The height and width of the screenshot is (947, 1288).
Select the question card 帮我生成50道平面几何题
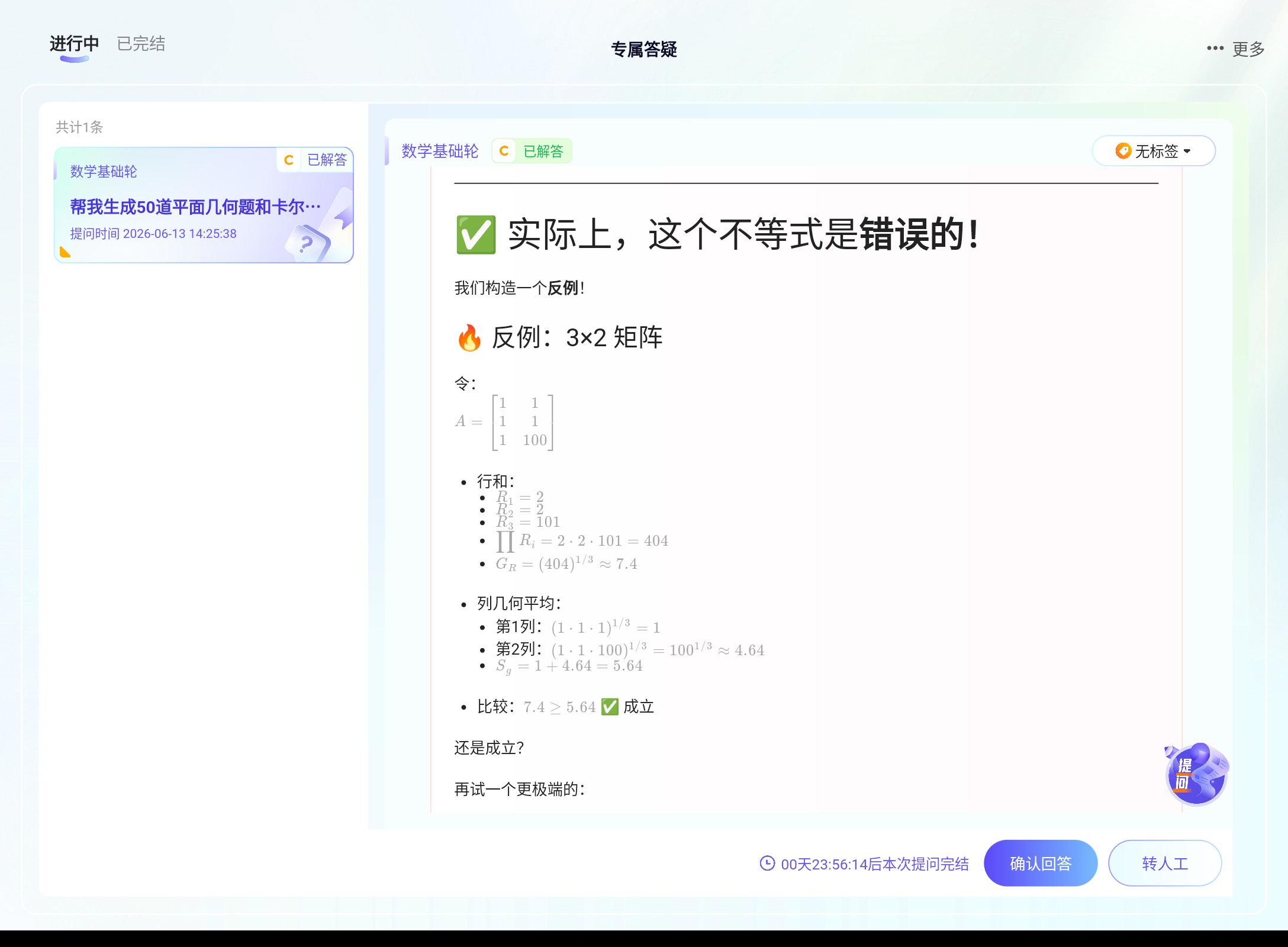(x=204, y=205)
